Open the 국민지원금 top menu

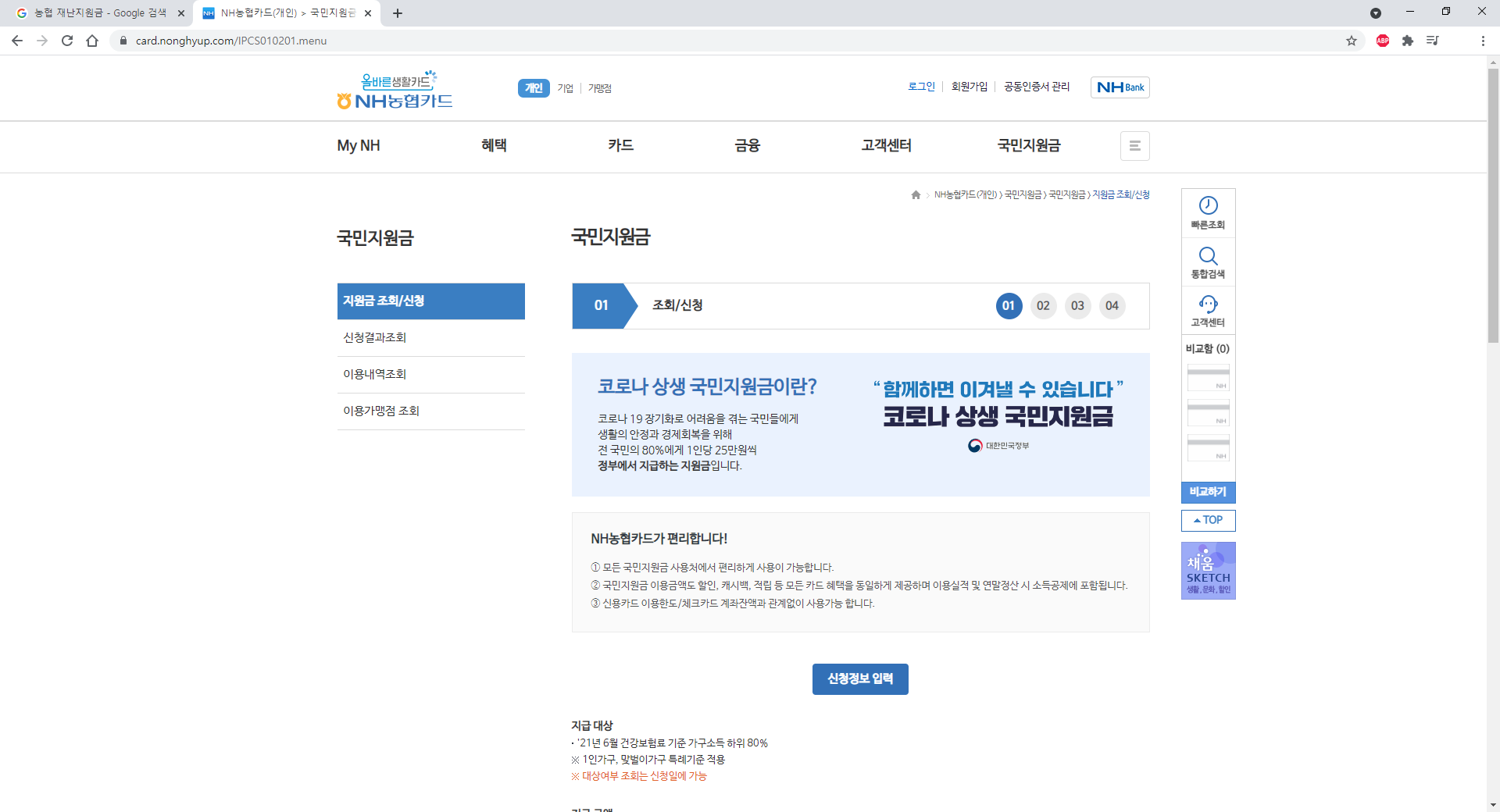[1029, 145]
